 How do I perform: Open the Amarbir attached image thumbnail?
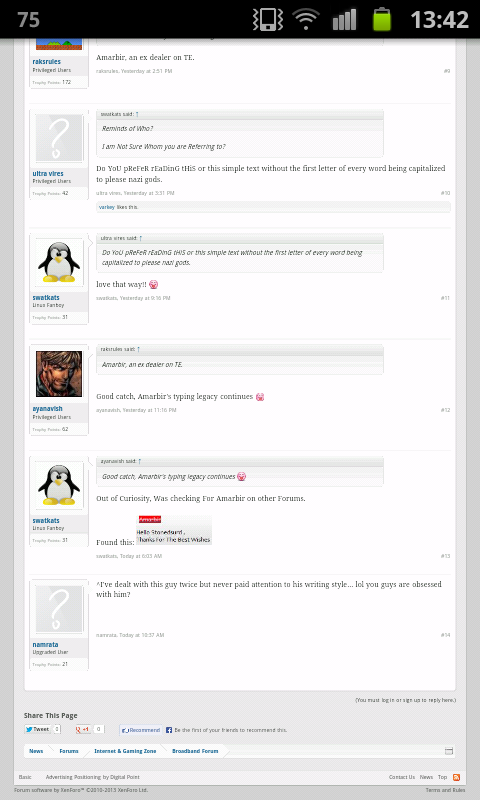[x=174, y=530]
